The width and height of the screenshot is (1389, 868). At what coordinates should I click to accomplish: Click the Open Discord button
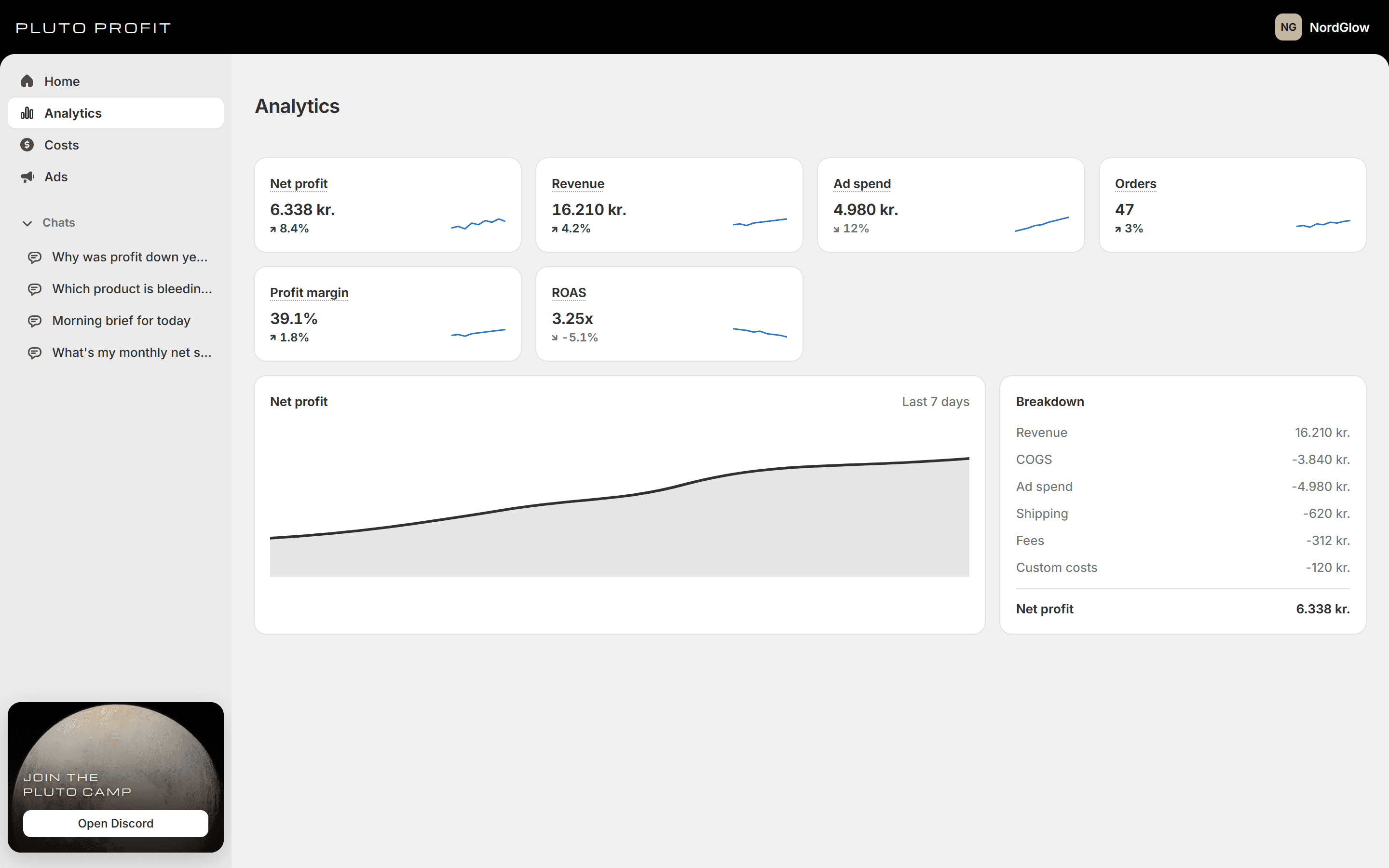115,823
